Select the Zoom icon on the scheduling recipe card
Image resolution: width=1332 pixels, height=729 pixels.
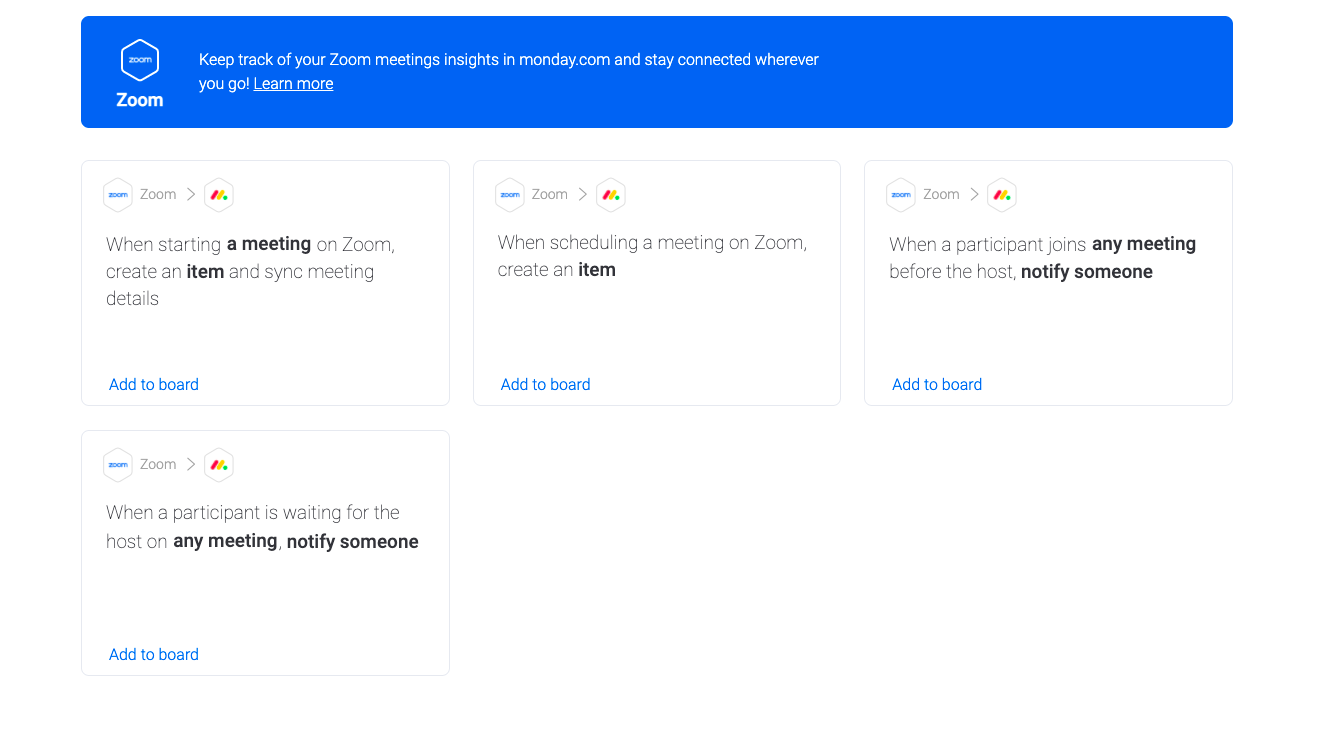[509, 194]
